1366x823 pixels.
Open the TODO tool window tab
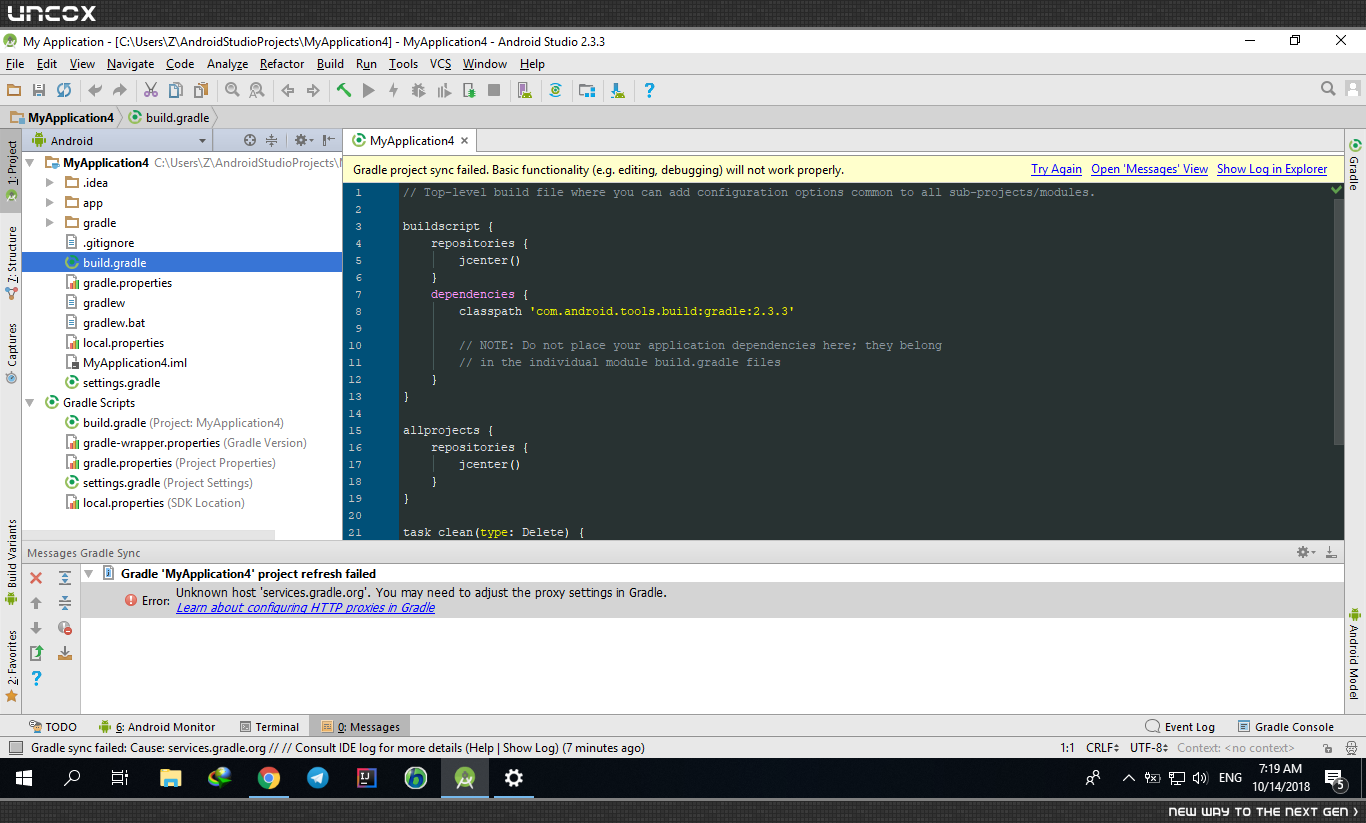click(52, 727)
